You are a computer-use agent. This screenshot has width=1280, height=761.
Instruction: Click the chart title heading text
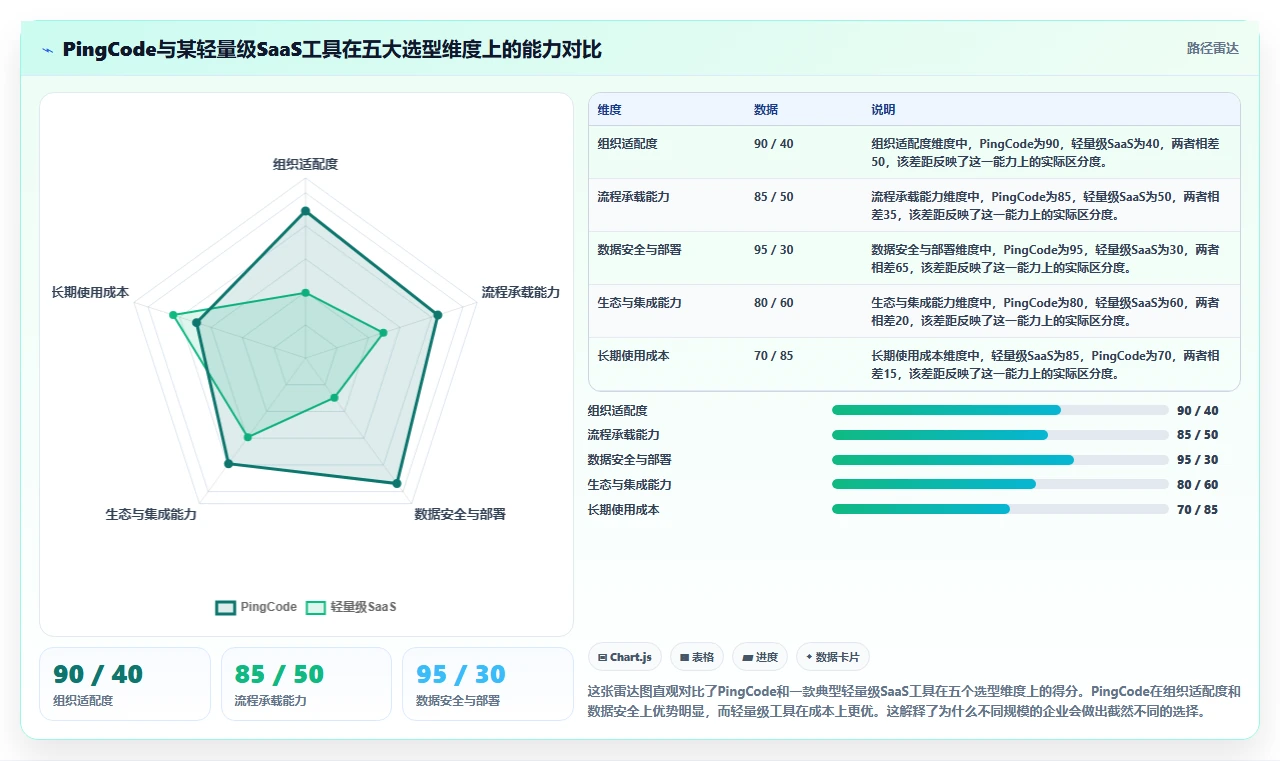(x=332, y=50)
